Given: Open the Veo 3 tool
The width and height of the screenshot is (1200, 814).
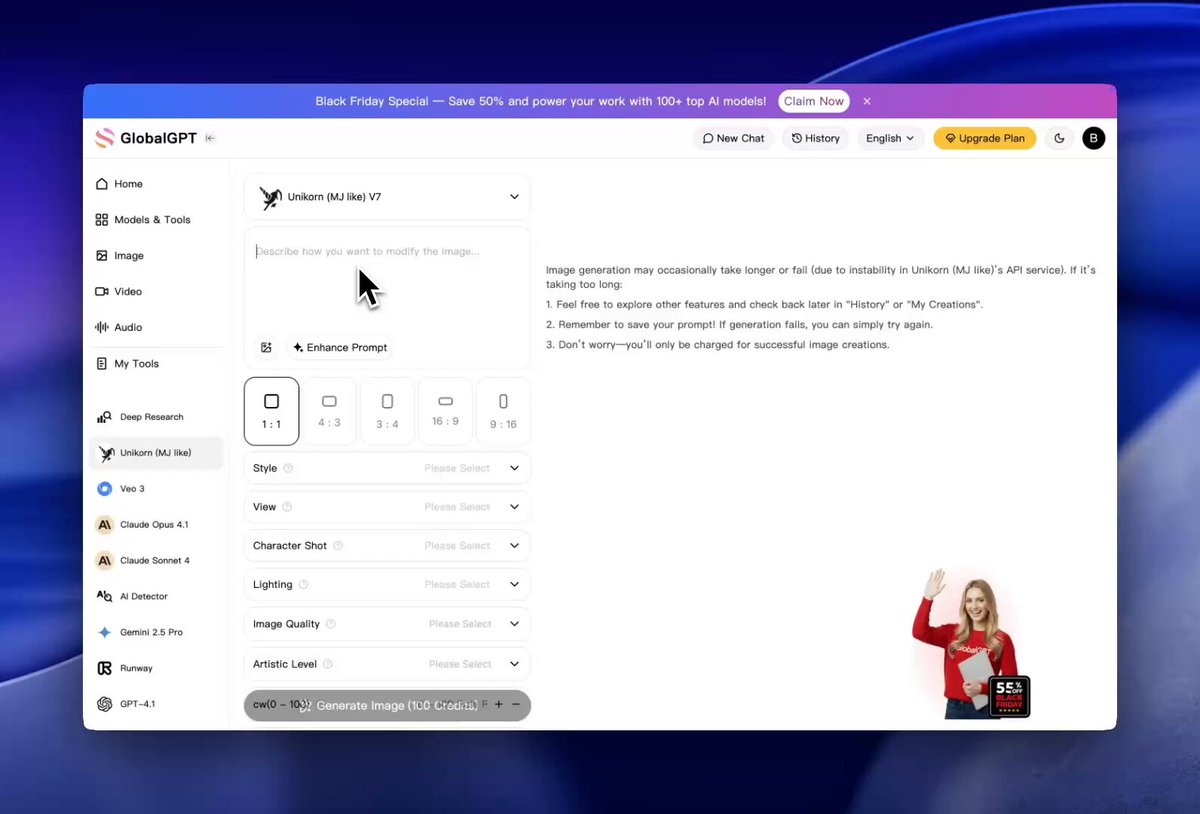Looking at the screenshot, I should (x=156, y=489).
